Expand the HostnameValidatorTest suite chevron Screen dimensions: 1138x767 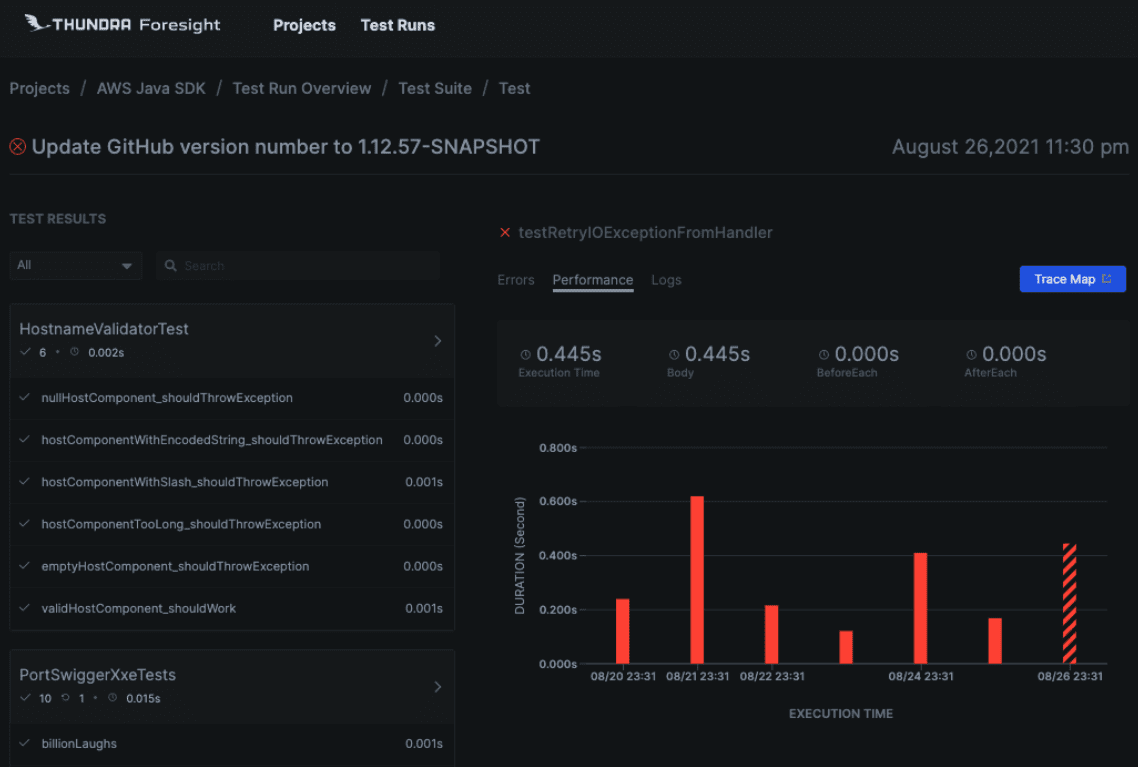point(438,340)
